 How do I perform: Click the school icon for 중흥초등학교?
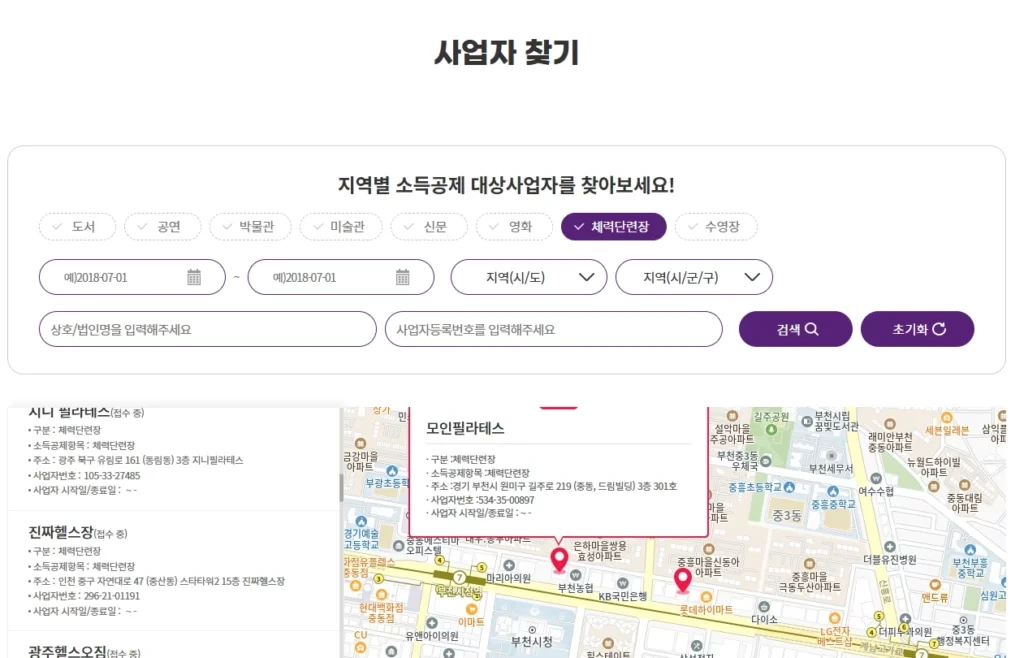tap(789, 487)
